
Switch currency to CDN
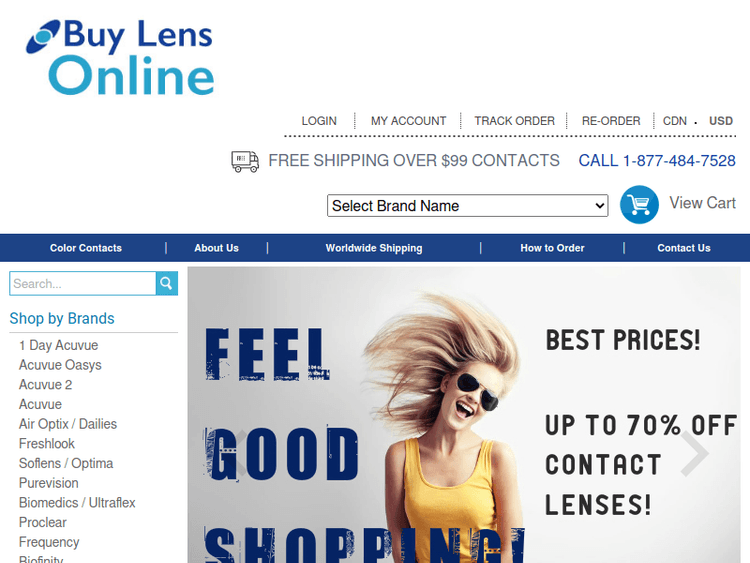[x=674, y=121]
